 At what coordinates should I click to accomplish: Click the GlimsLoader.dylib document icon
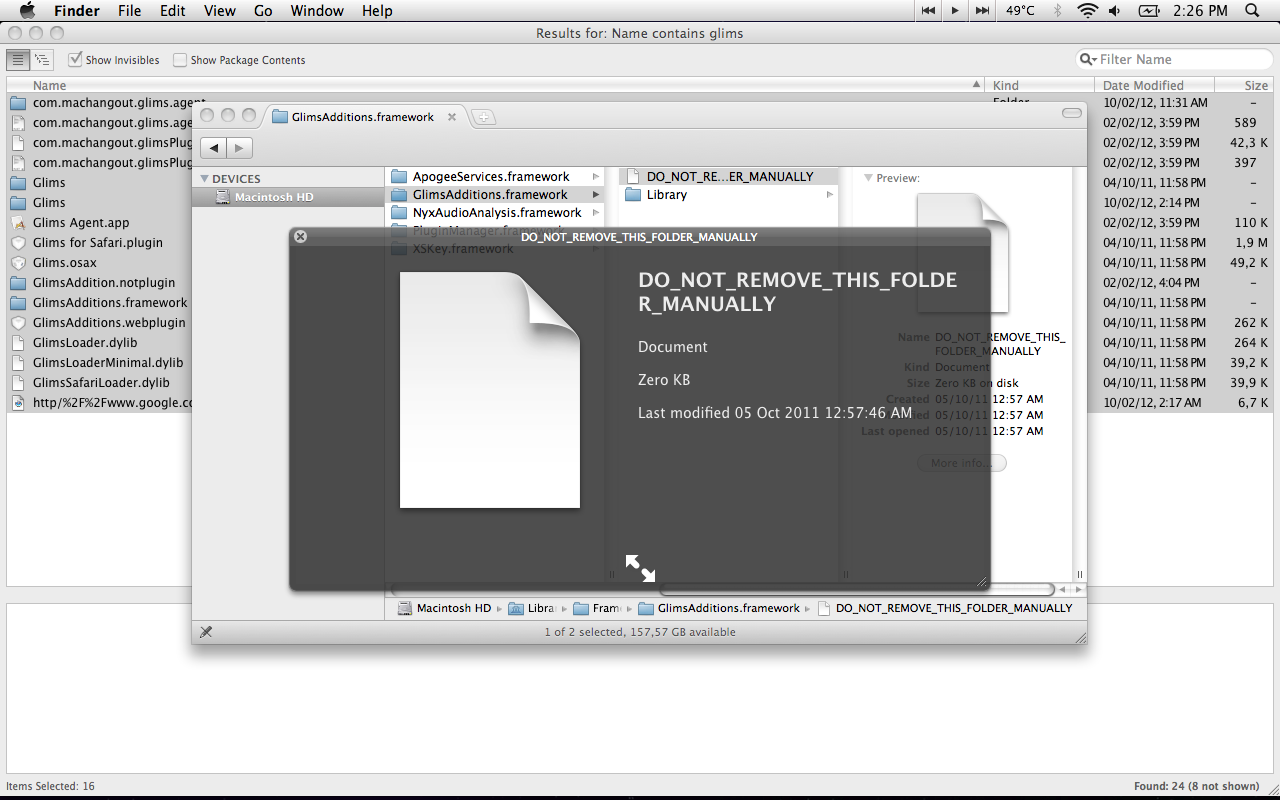[x=18, y=343]
